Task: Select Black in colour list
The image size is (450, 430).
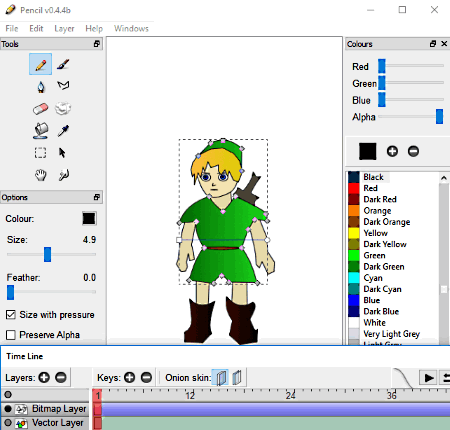Action: 373,177
